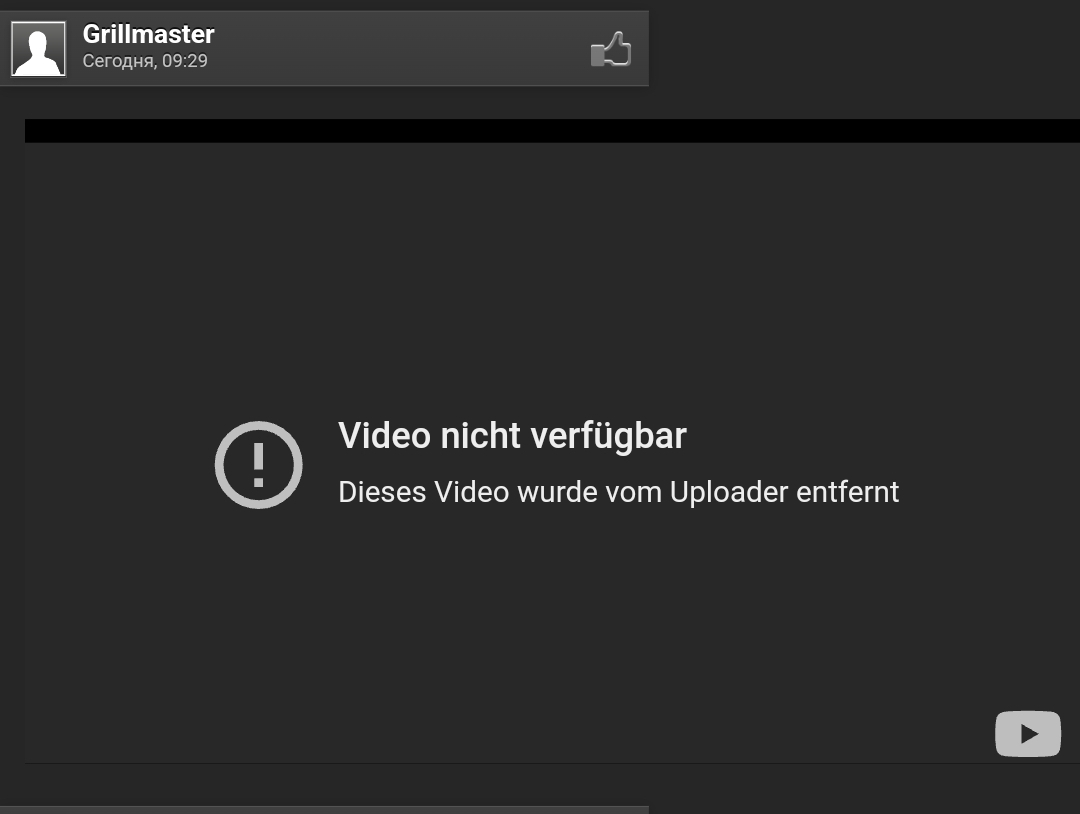
Task: View profile picture of post author
Action: click(x=39, y=48)
